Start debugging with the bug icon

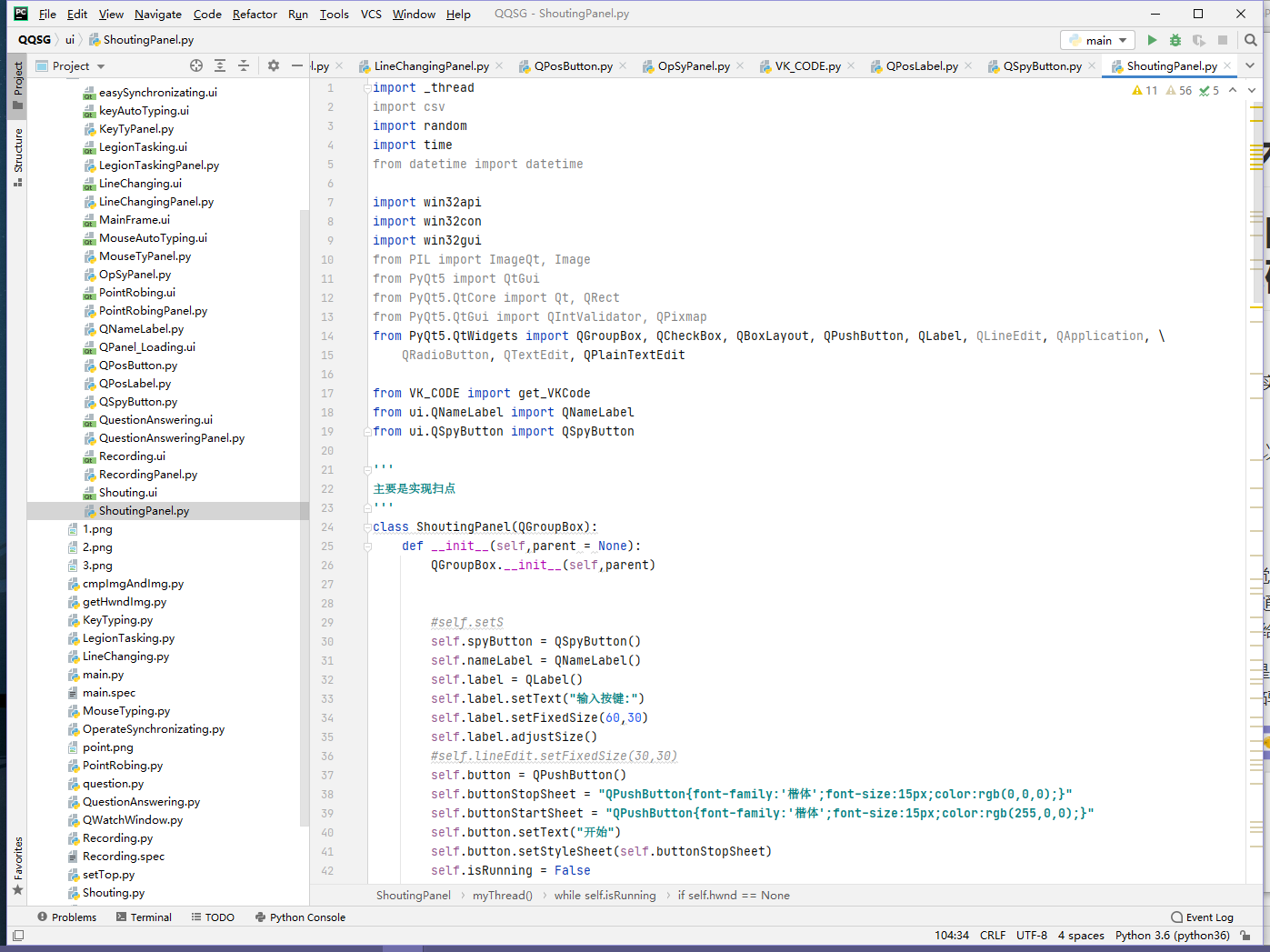pyautogui.click(x=1175, y=40)
